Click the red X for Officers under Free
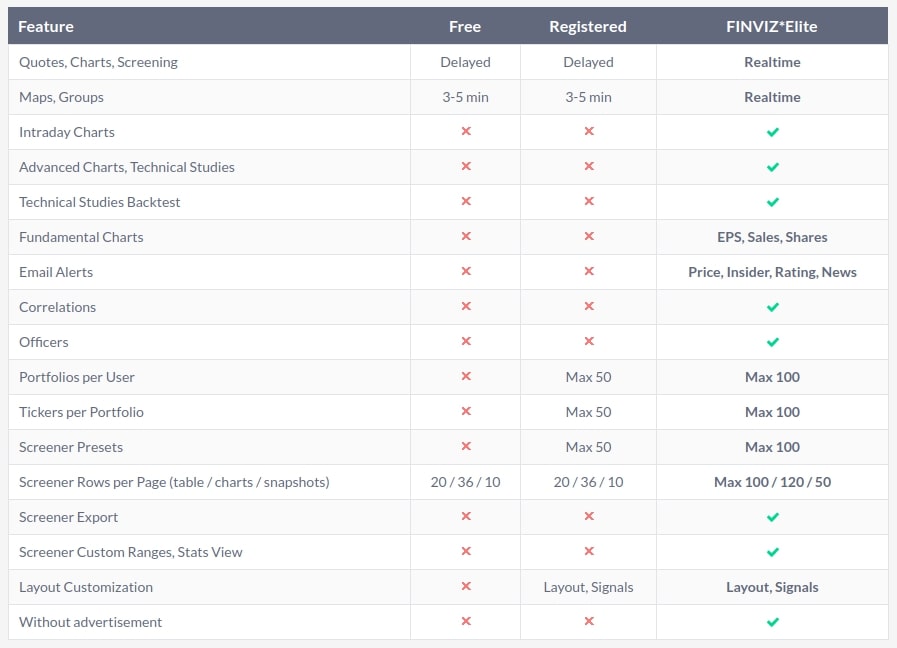 coord(464,342)
